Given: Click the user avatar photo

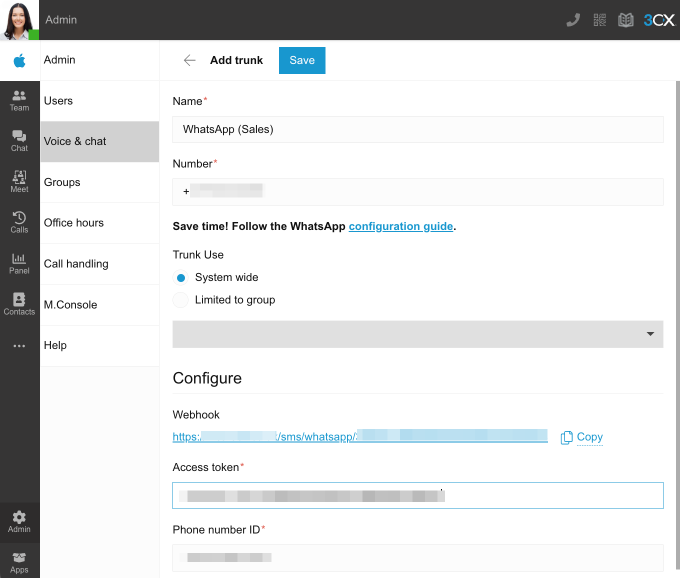Looking at the screenshot, I should coord(19,20).
